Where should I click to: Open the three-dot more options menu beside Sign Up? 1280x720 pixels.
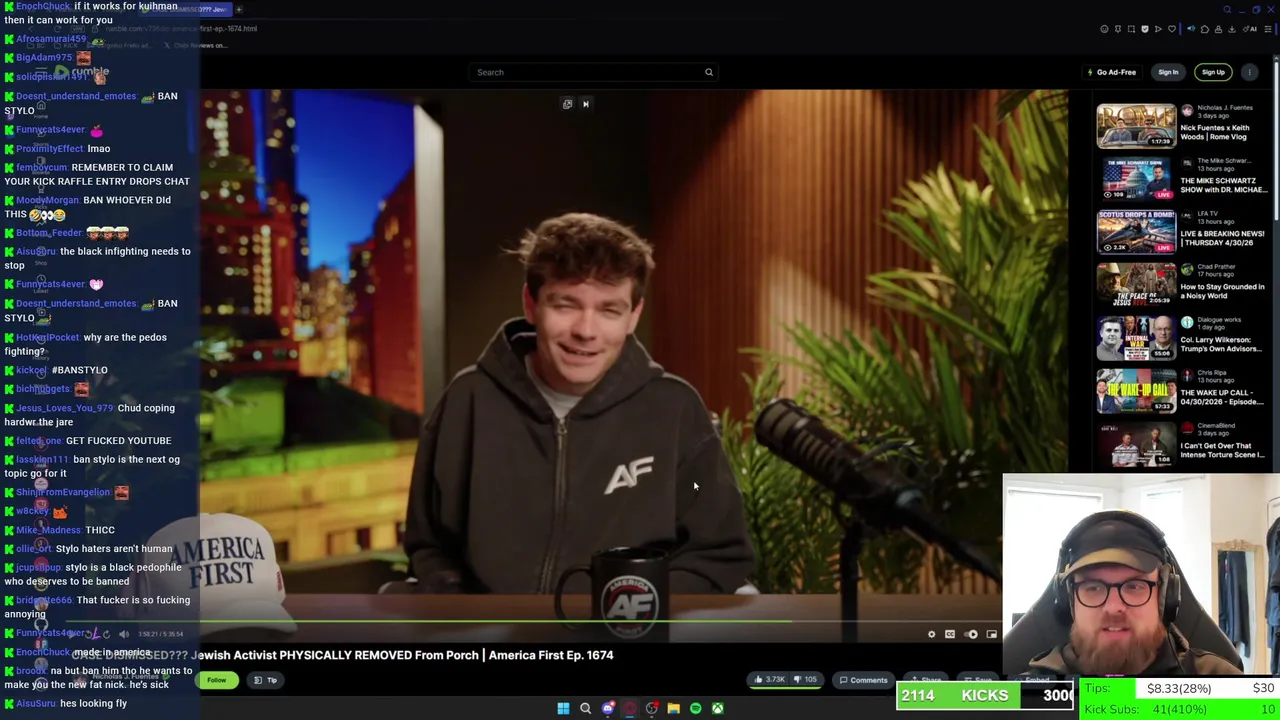[1250, 72]
